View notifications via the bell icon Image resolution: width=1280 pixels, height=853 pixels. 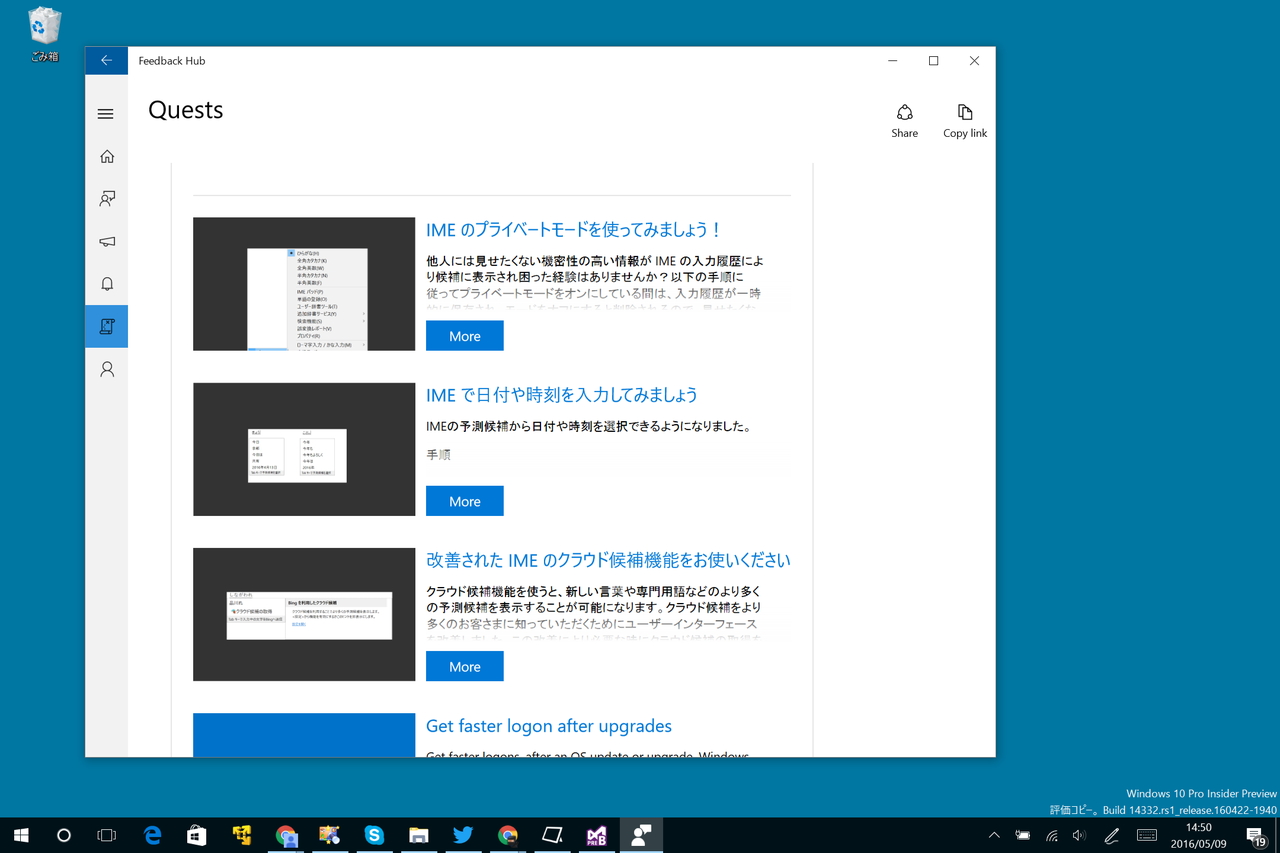(x=106, y=283)
